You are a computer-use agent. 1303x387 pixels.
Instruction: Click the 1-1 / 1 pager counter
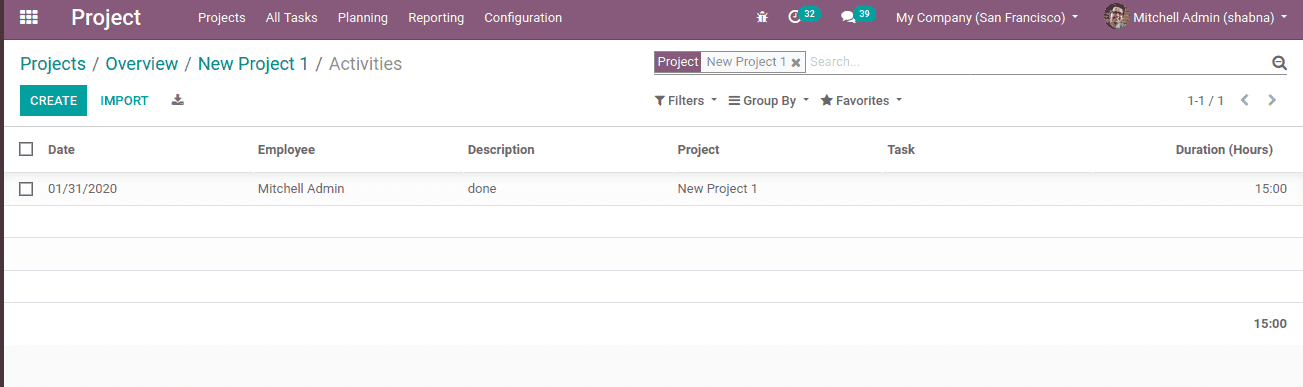click(x=1206, y=101)
